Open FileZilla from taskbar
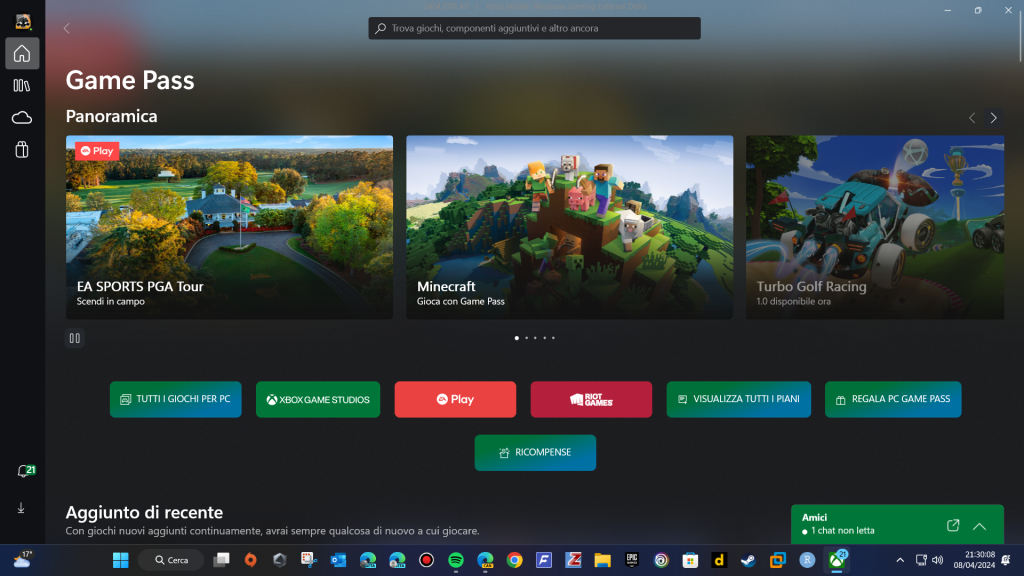1024x576 pixels. tap(573, 560)
